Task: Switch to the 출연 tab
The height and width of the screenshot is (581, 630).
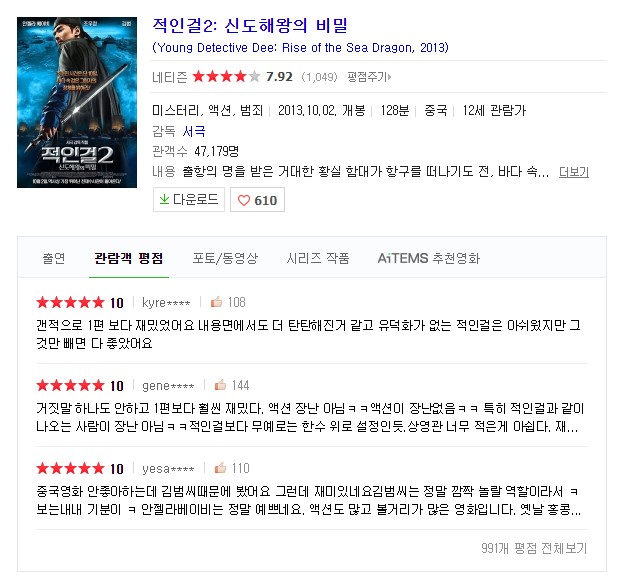Action: 54,258
